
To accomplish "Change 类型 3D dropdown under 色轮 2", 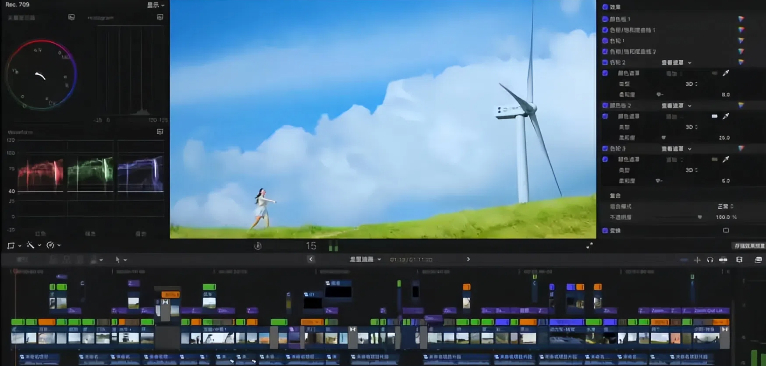I will click(x=692, y=84).
